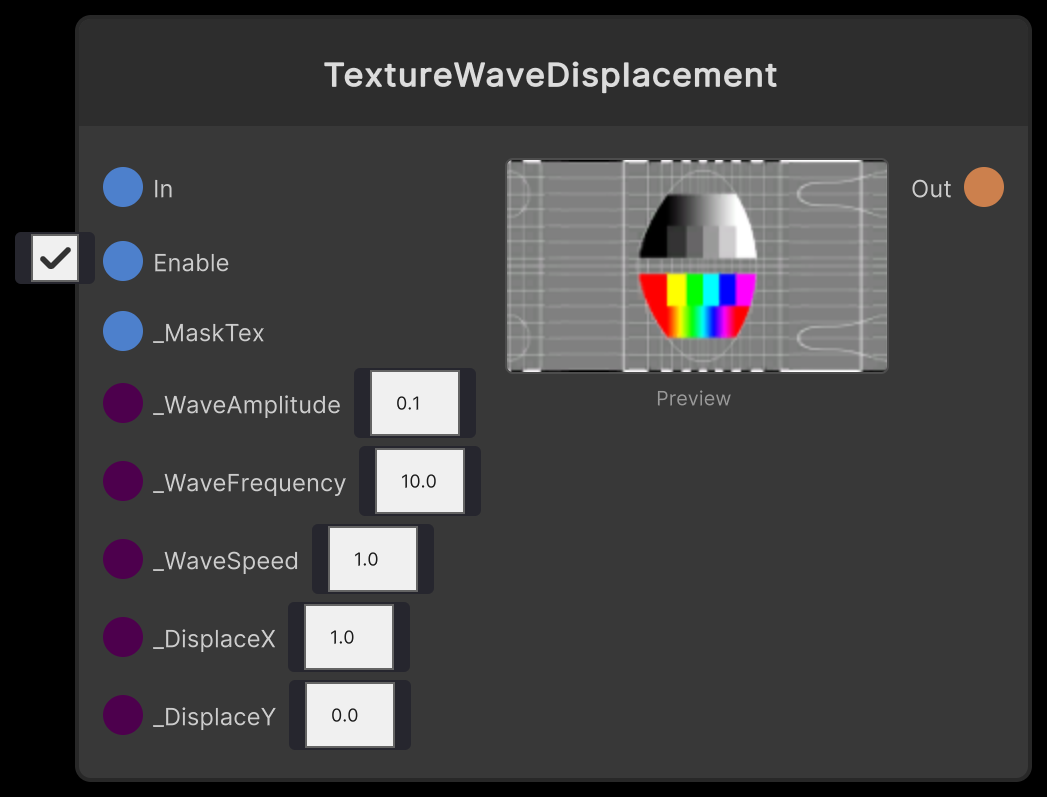The width and height of the screenshot is (1047, 797).
Task: Click the _WaveAmplitude value field showing 0.1
Action: point(413,402)
